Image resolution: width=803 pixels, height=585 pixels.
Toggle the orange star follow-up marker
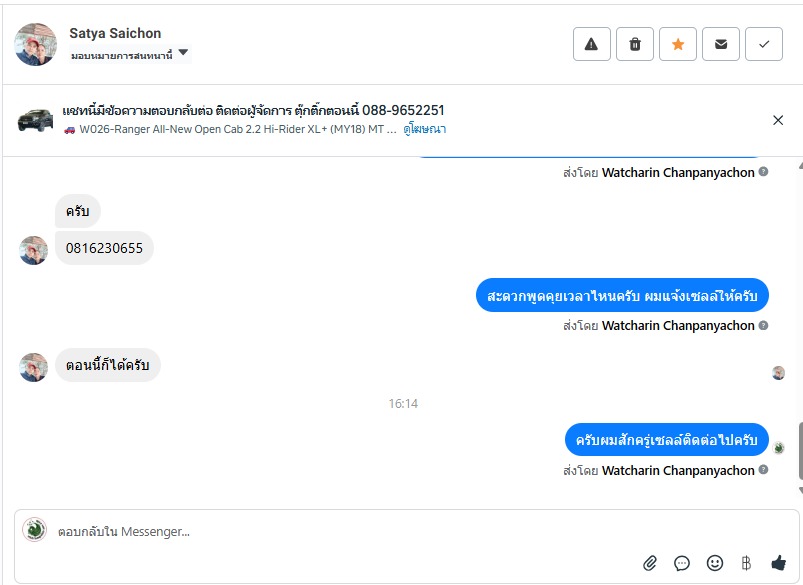point(678,44)
